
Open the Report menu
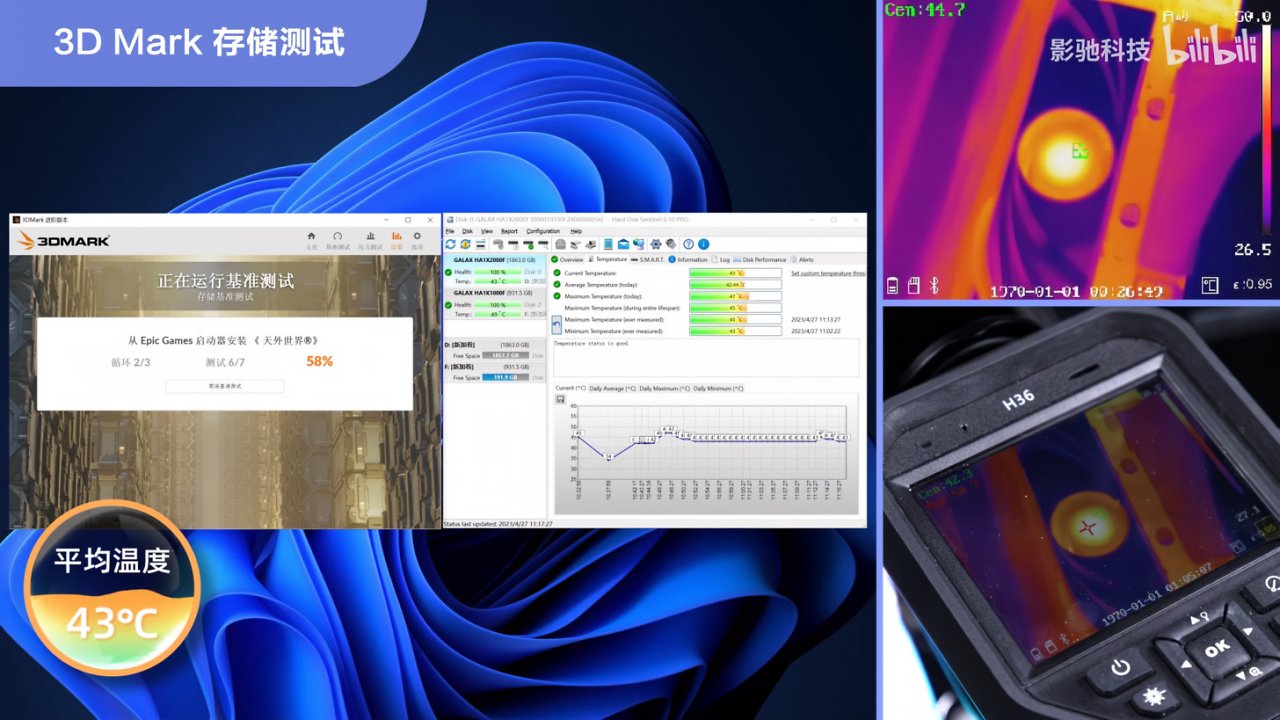click(510, 231)
